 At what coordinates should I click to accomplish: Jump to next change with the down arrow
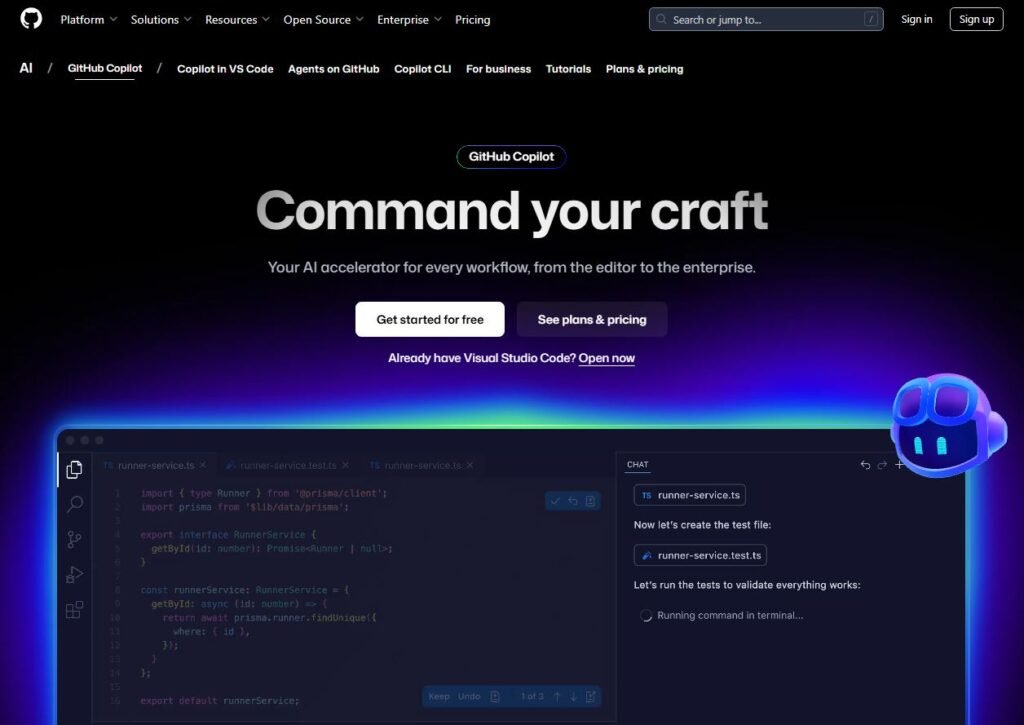[573, 696]
